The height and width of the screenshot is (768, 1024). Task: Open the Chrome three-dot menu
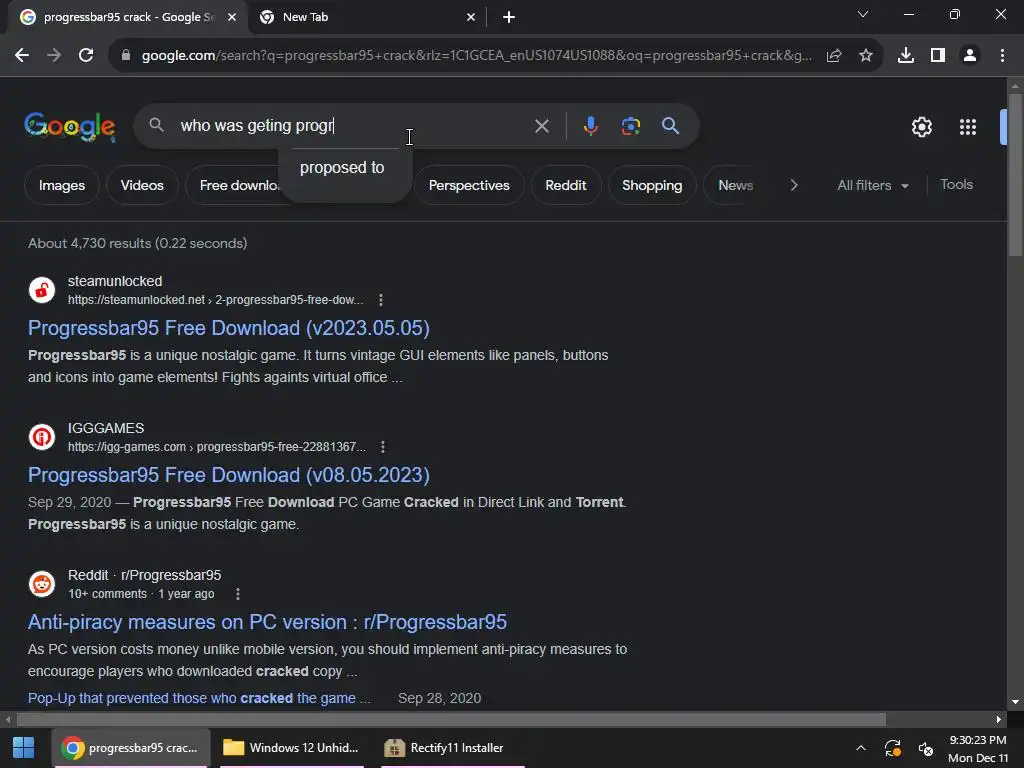[x=1002, y=56]
